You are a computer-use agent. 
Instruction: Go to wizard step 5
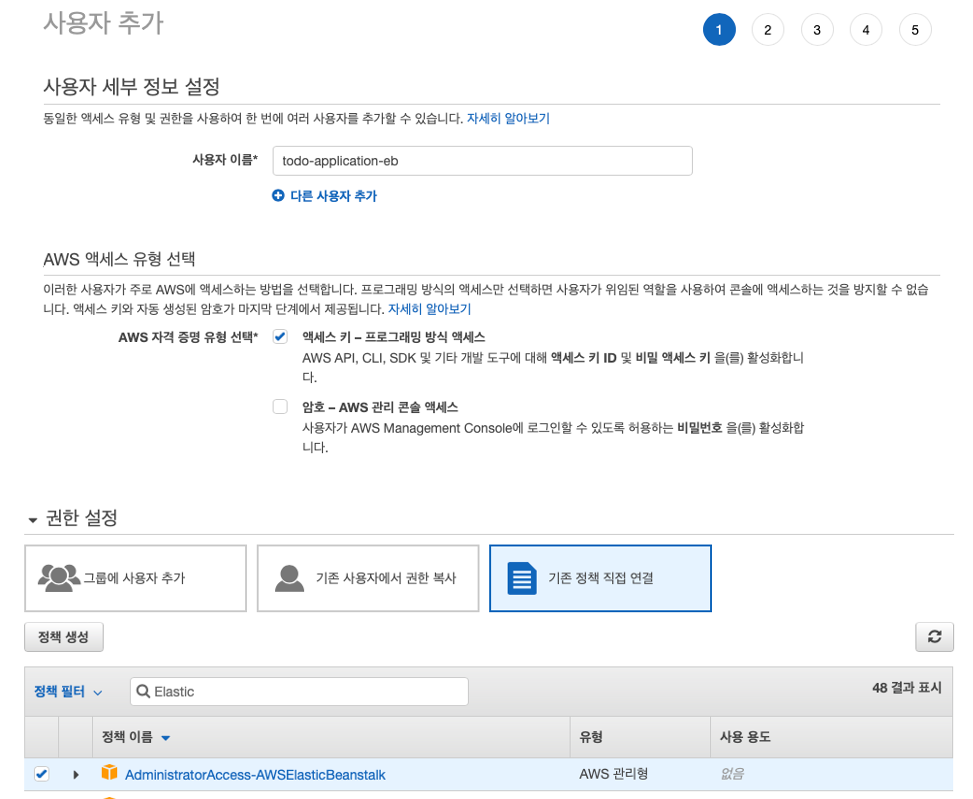[915, 30]
